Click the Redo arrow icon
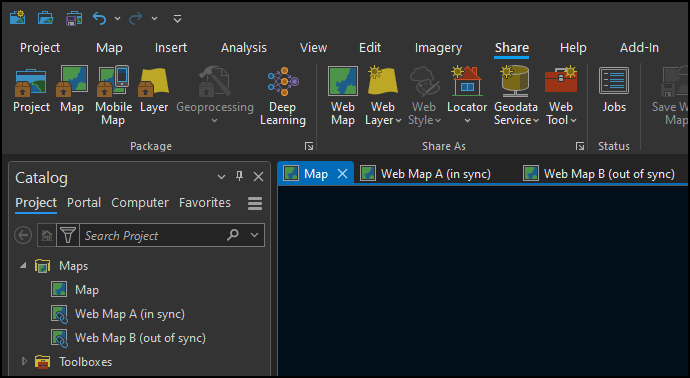690x378 pixels. point(136,18)
